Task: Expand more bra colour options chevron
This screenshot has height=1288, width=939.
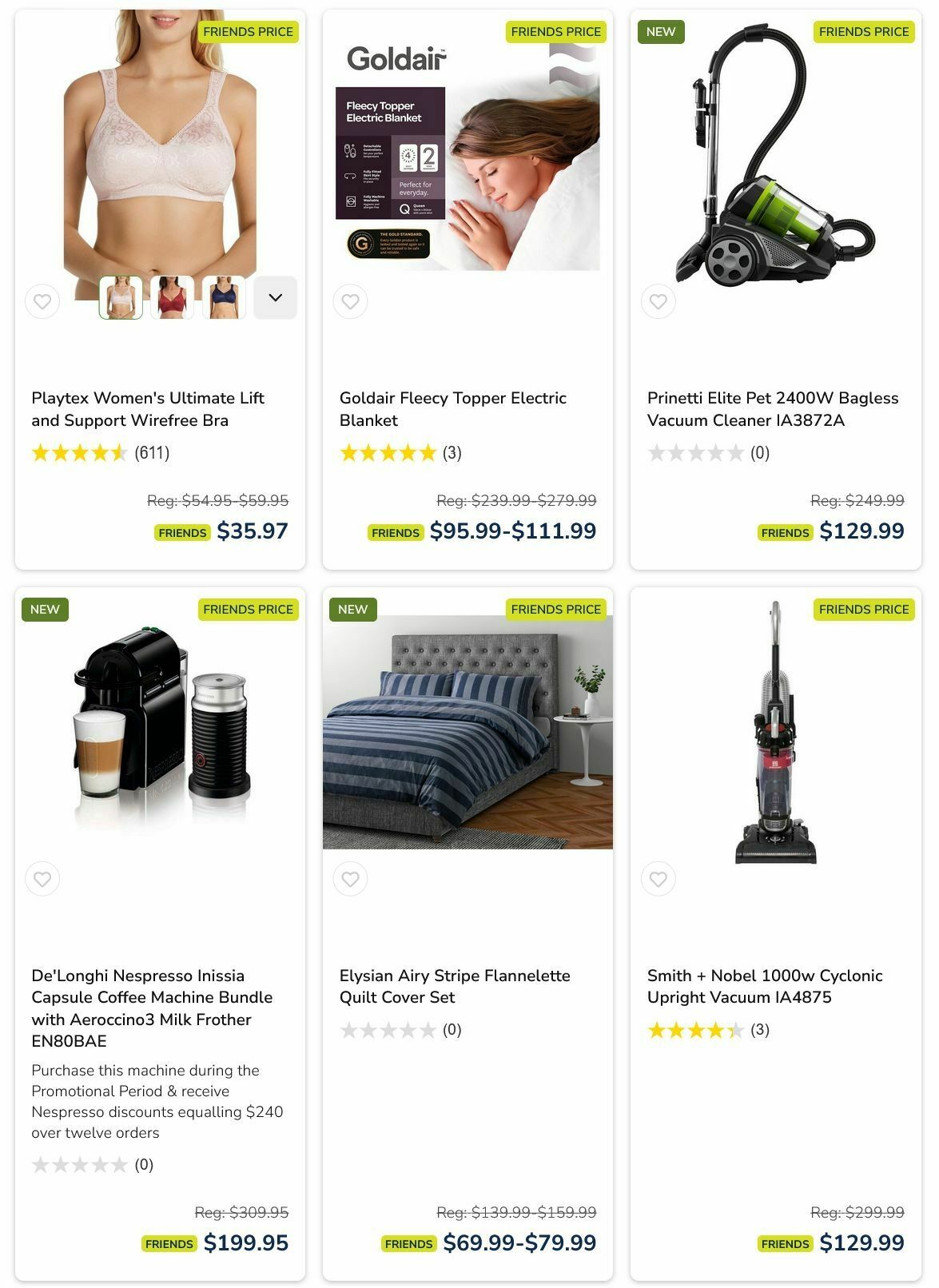Action: (276, 297)
